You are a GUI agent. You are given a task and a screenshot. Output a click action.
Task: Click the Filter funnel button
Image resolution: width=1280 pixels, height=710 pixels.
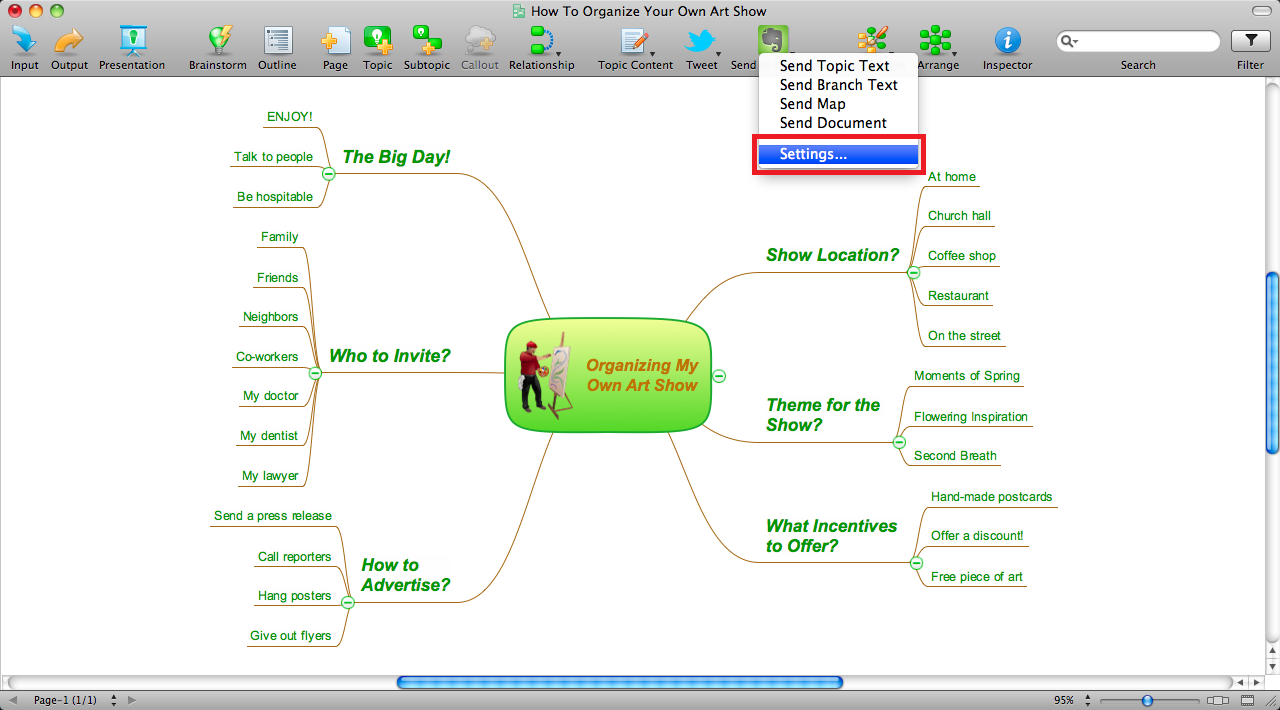1250,41
